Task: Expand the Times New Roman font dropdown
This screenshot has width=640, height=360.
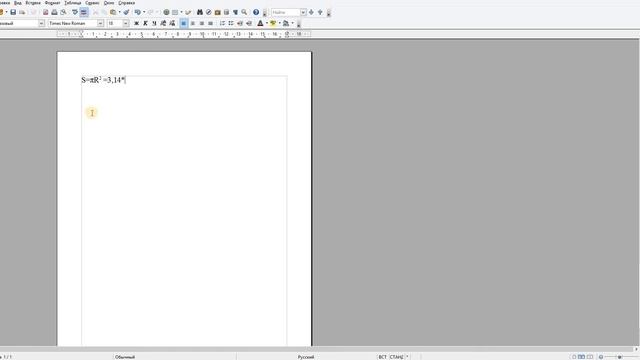Action: (100, 23)
